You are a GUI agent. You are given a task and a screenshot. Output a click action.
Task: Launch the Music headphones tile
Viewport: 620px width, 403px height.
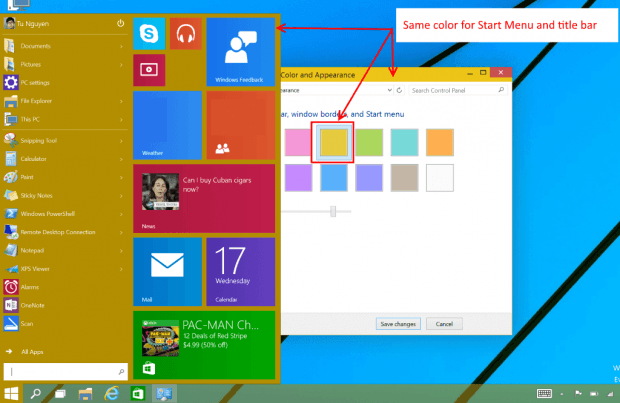pos(186,34)
